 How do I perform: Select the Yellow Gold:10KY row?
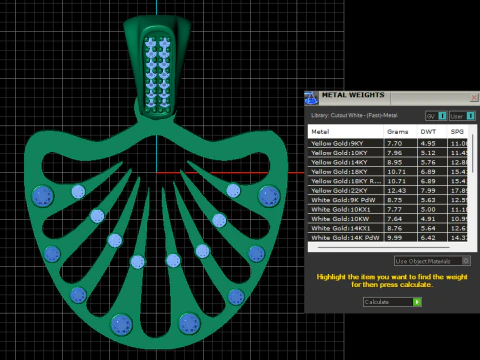click(x=387, y=153)
